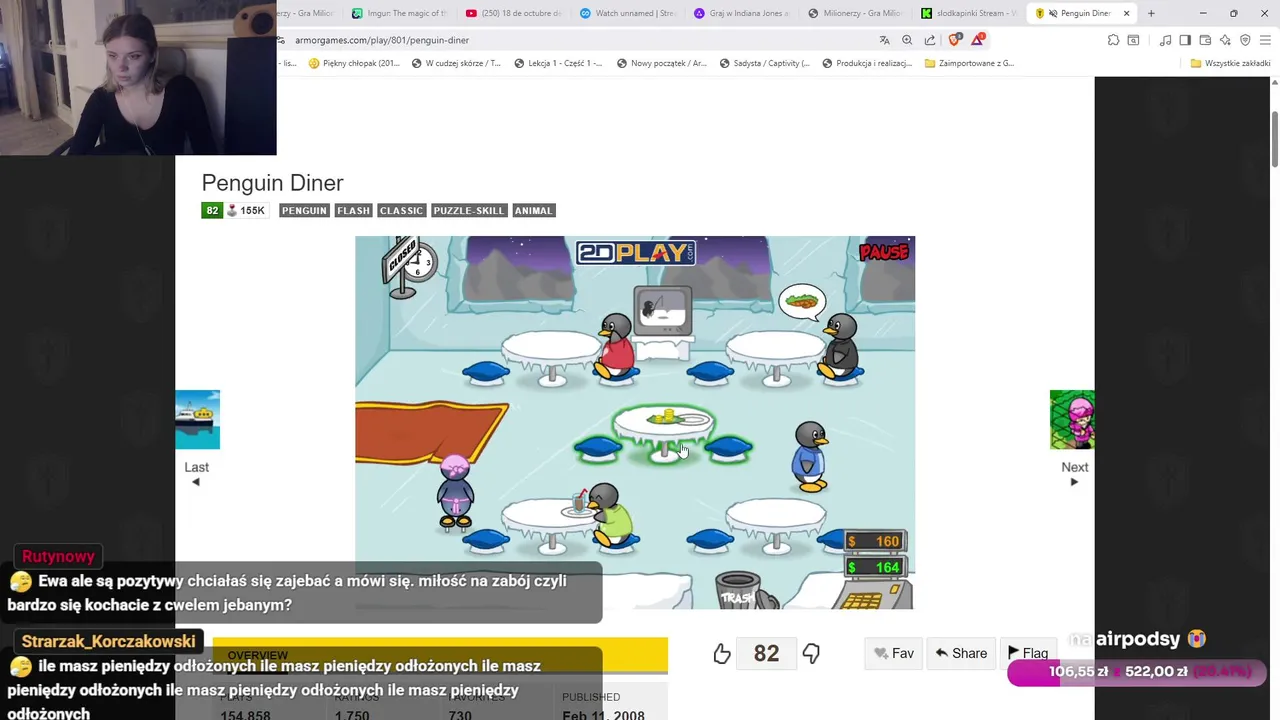1280x720 pixels.
Task: Click the PENGUIN tag
Action: tap(304, 211)
